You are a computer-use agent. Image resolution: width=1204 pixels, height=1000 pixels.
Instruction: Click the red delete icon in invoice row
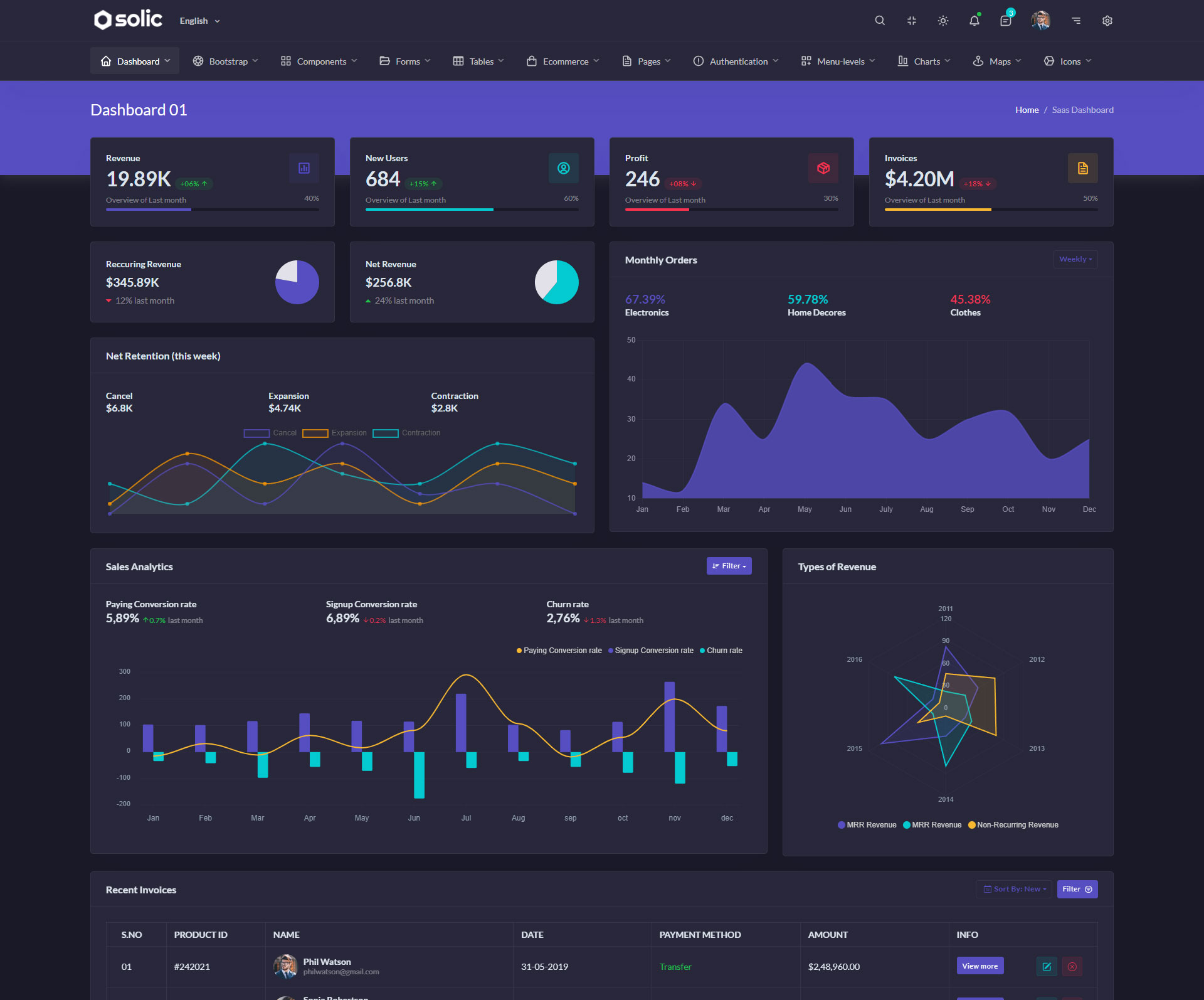(x=1072, y=966)
